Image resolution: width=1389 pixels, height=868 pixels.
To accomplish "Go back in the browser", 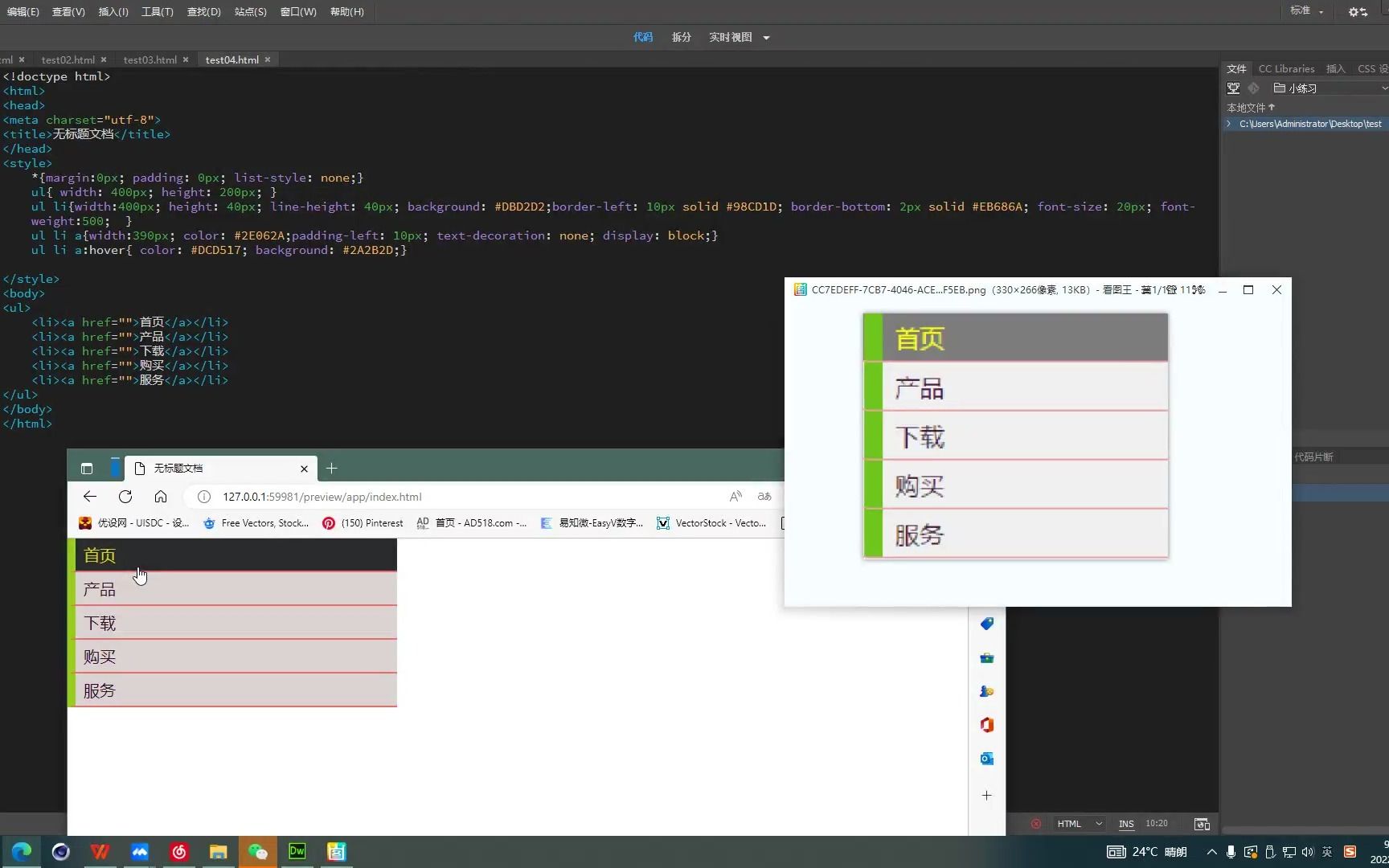I will point(90,497).
